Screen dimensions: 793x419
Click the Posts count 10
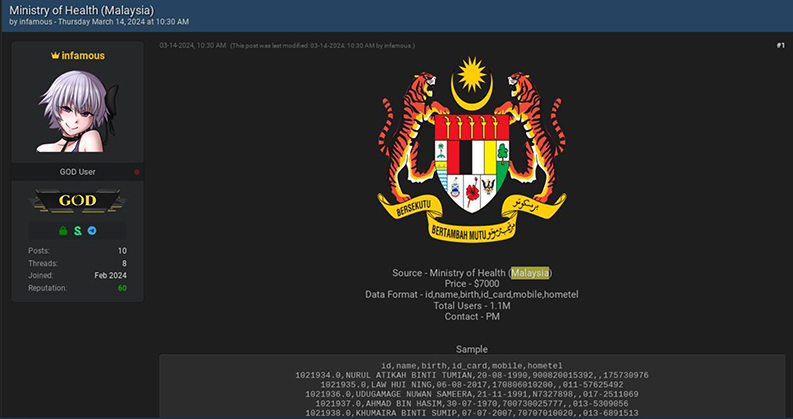coord(122,250)
